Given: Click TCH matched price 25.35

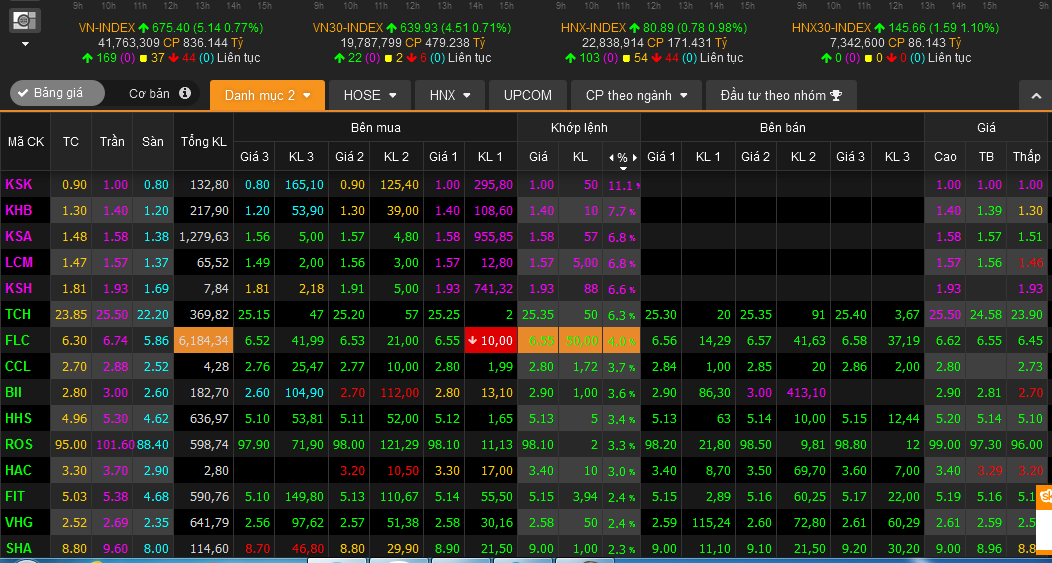Looking at the screenshot, I should 538,314.
